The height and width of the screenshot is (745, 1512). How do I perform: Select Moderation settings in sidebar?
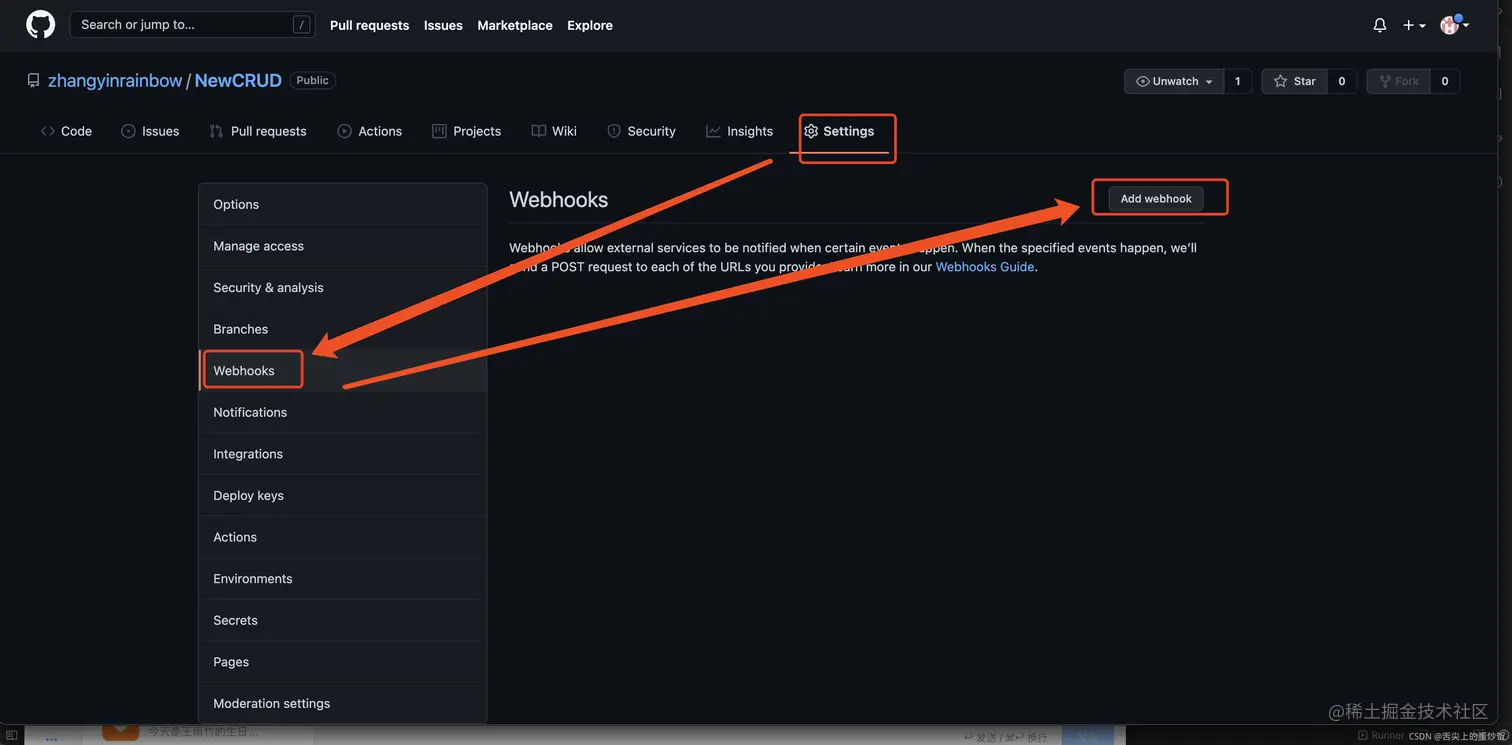click(x=343, y=703)
